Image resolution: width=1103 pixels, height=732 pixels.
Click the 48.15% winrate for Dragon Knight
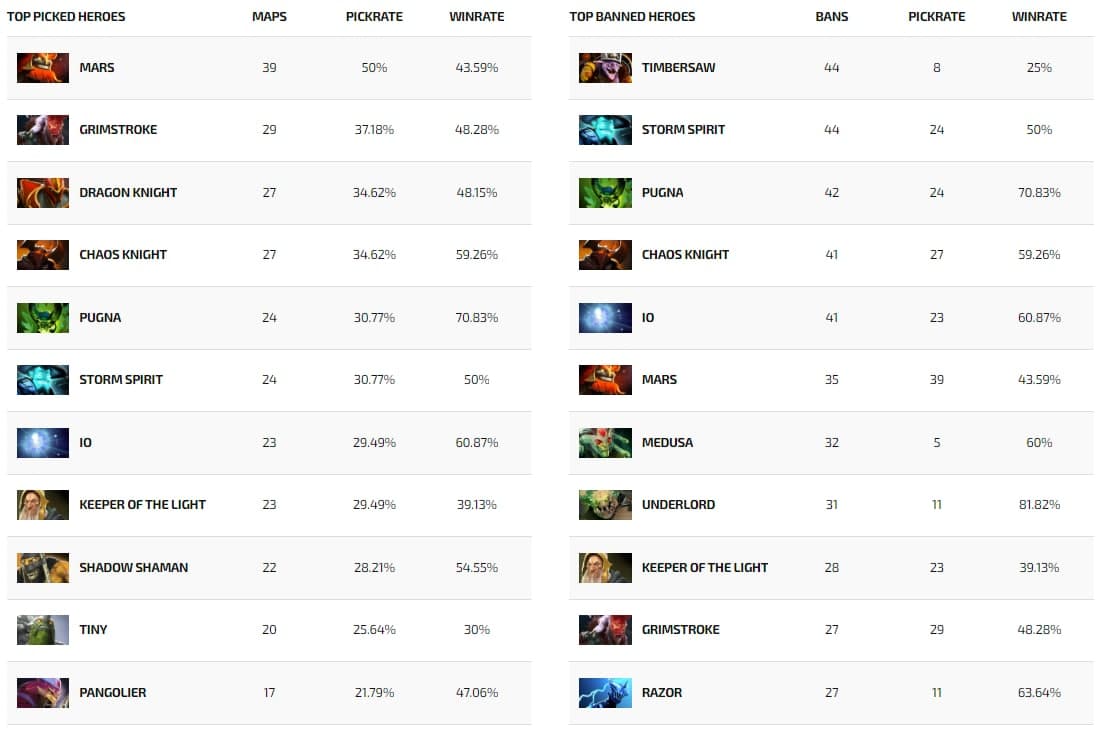pyautogui.click(x=477, y=192)
